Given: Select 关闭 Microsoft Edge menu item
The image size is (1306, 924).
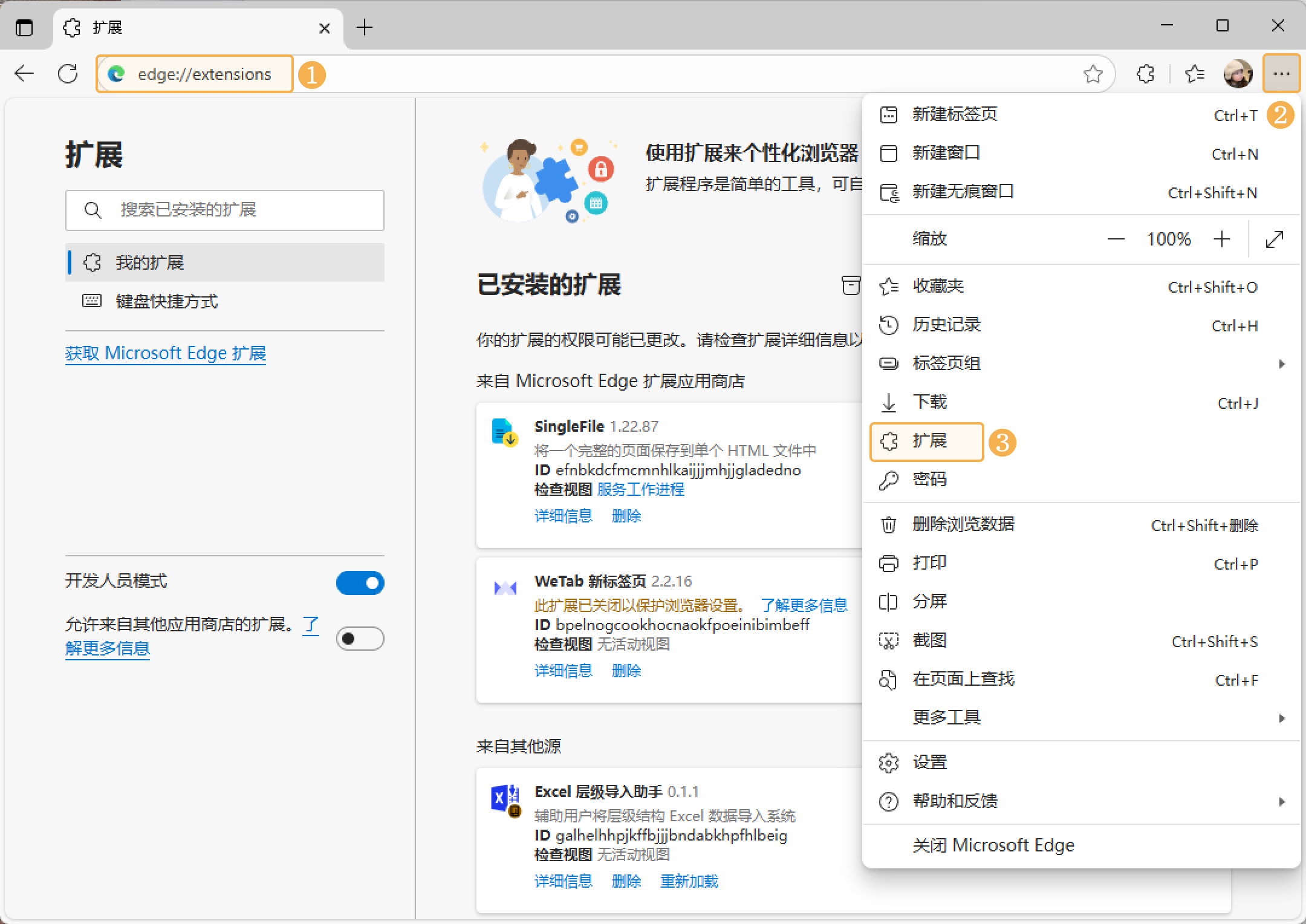Looking at the screenshot, I should (1081, 845).
